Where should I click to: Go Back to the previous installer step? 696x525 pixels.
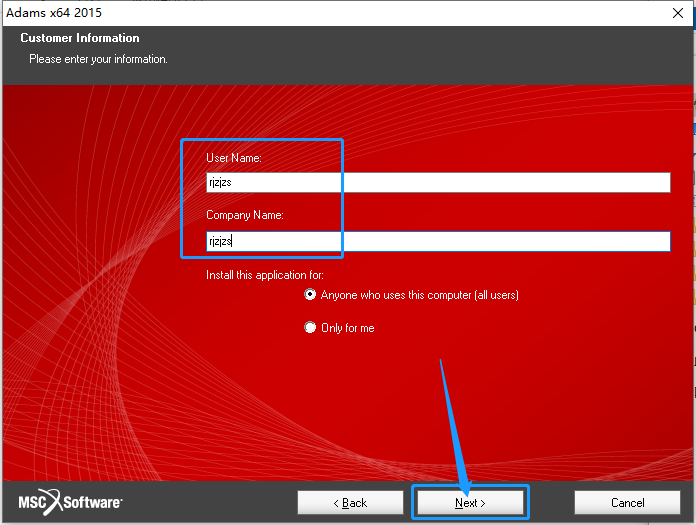coord(350,502)
